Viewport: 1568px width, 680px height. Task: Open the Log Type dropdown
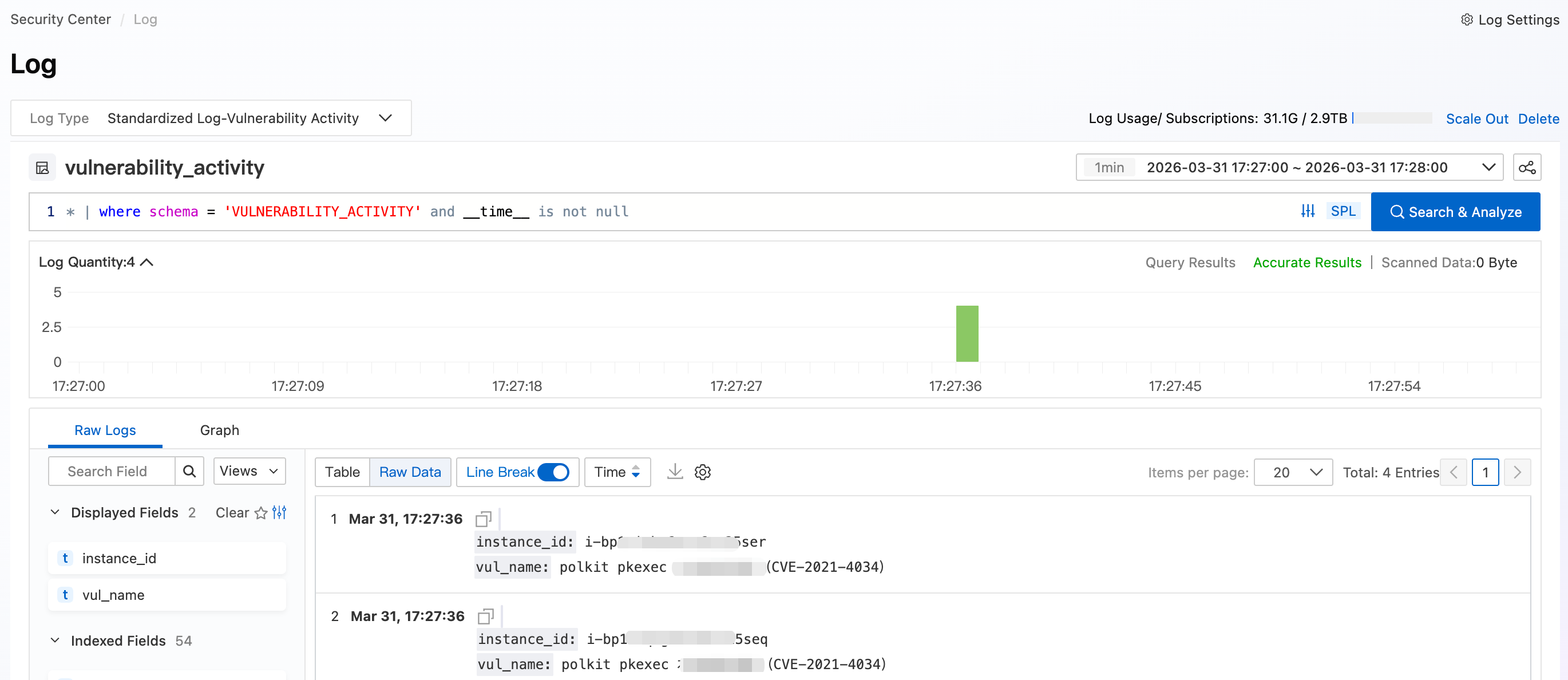[x=211, y=118]
